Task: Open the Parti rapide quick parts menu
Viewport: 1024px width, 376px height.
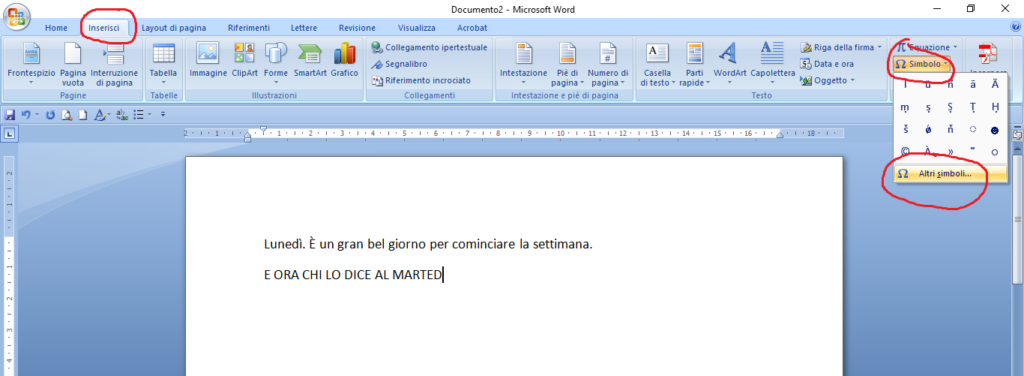Action: (694, 64)
